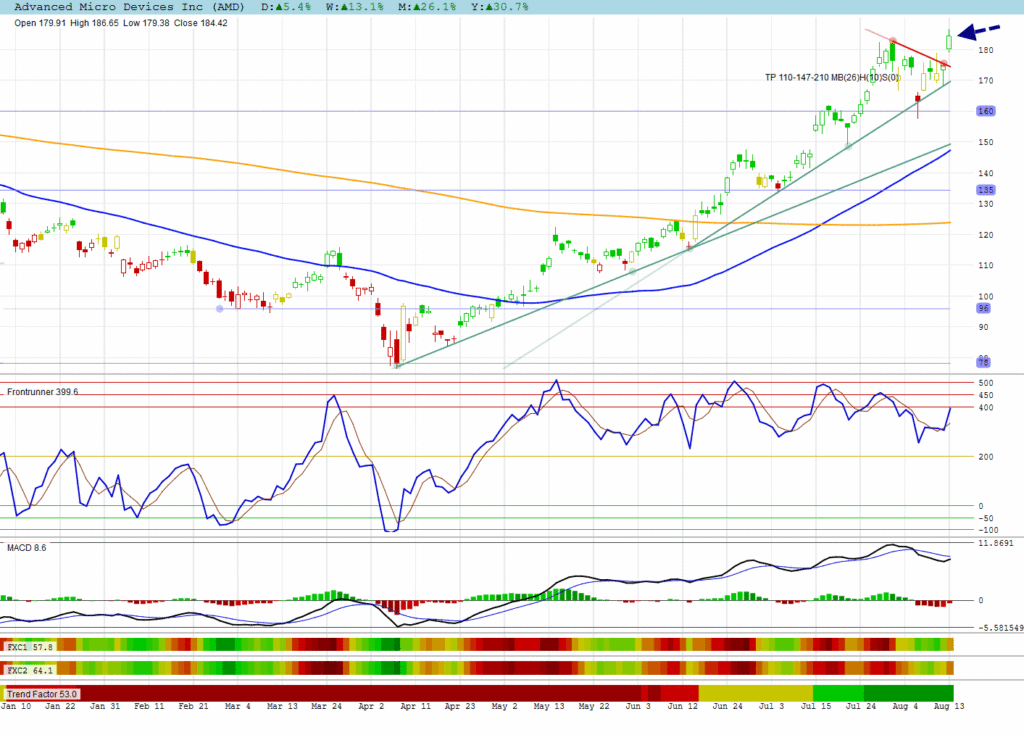
Task: Click the 130 price axis label
Action: 985,204
